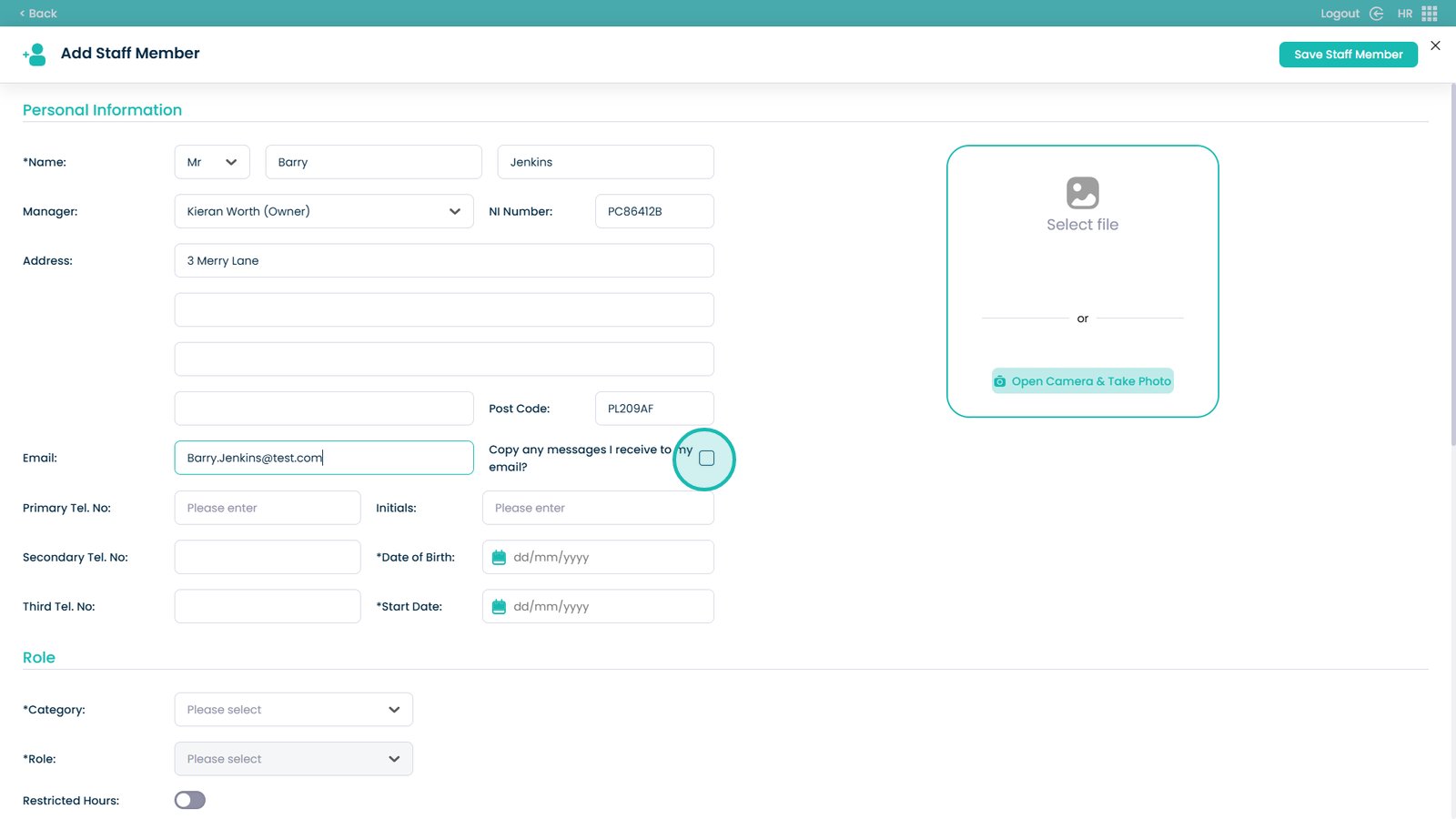The image size is (1456, 819).
Task: Click the logout arrow icon
Action: [1376, 14]
